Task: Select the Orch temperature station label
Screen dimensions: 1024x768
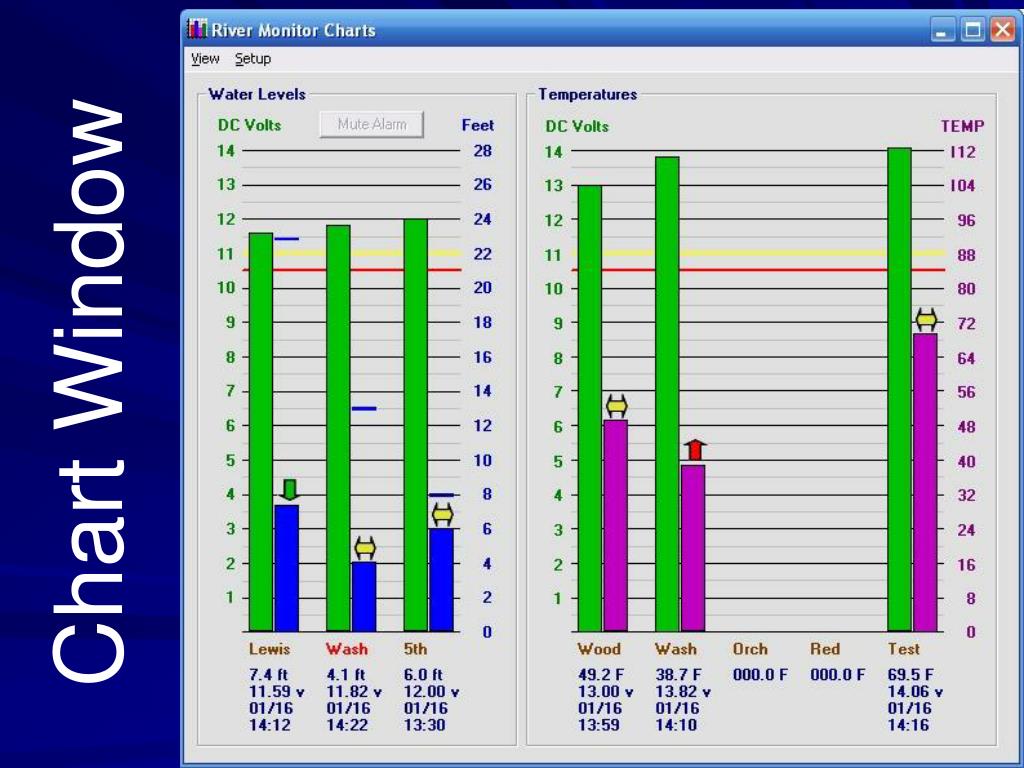Action: click(750, 649)
